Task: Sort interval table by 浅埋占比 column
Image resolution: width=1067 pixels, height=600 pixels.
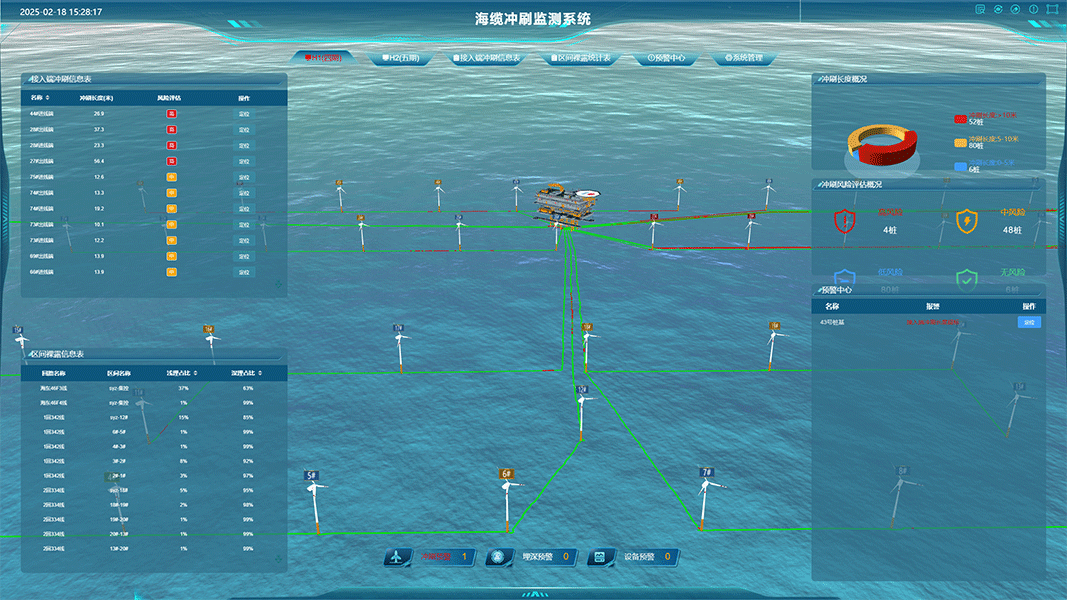Action: point(182,373)
